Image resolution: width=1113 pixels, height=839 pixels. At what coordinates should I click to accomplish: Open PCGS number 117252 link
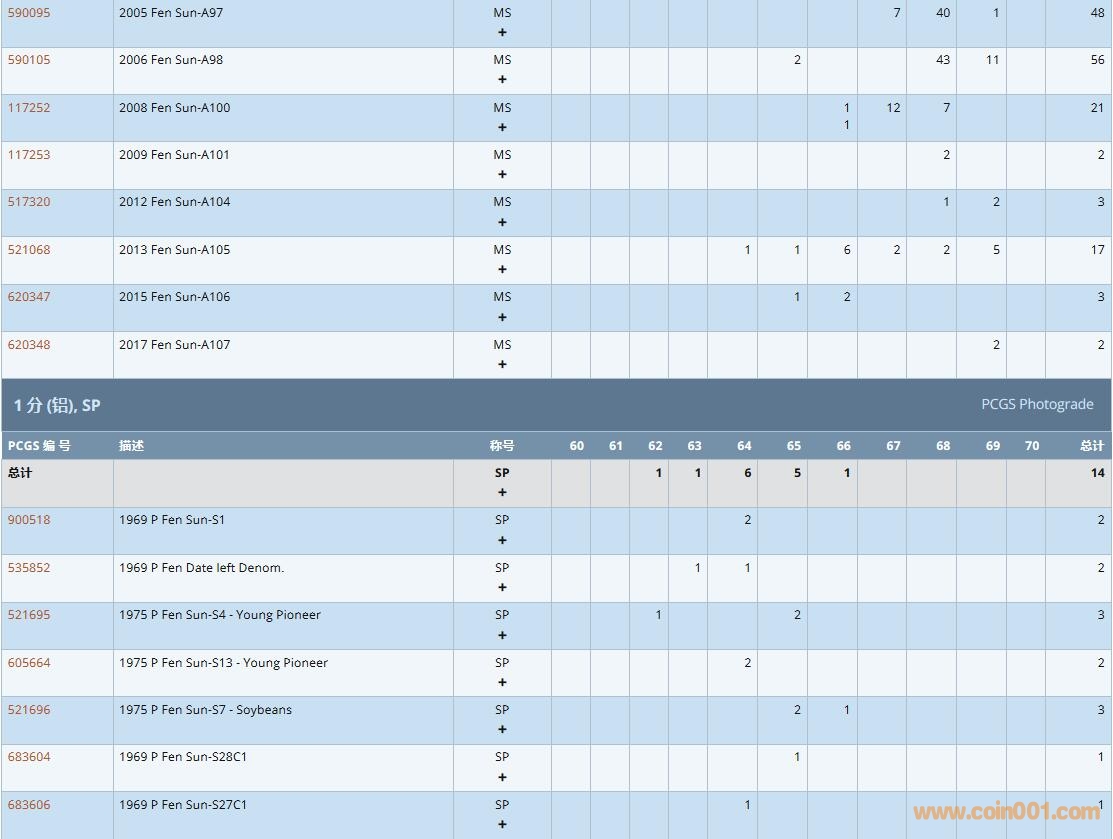pyautogui.click(x=29, y=107)
